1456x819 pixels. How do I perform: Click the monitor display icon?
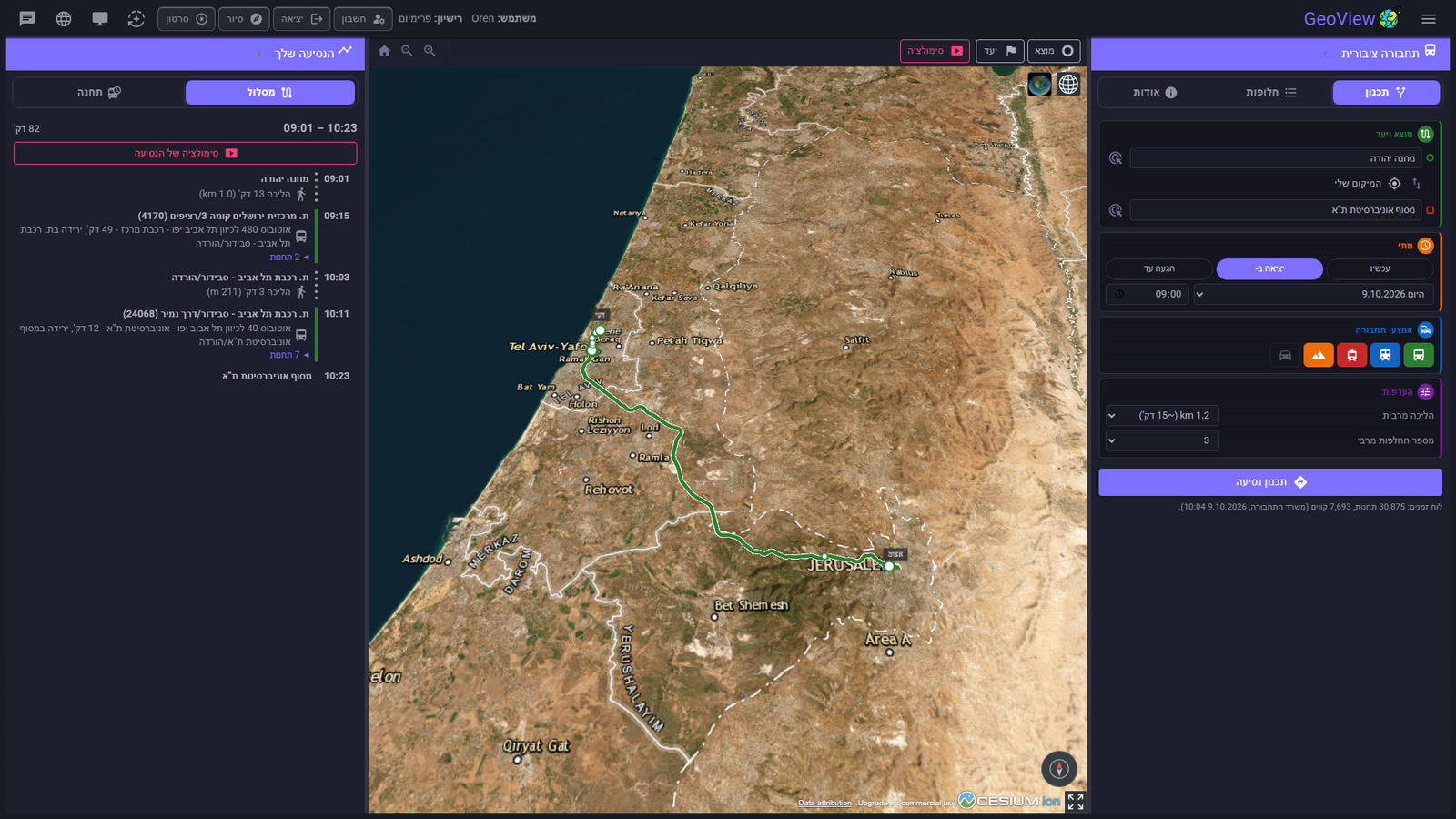(x=100, y=18)
